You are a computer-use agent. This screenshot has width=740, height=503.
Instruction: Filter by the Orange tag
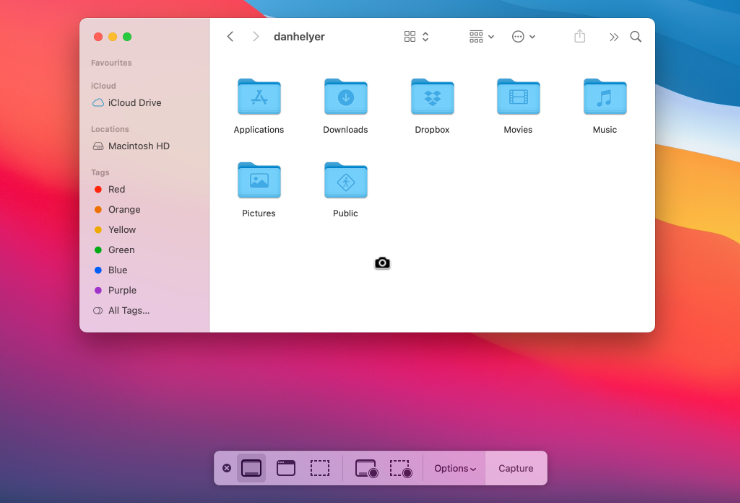pos(117,210)
